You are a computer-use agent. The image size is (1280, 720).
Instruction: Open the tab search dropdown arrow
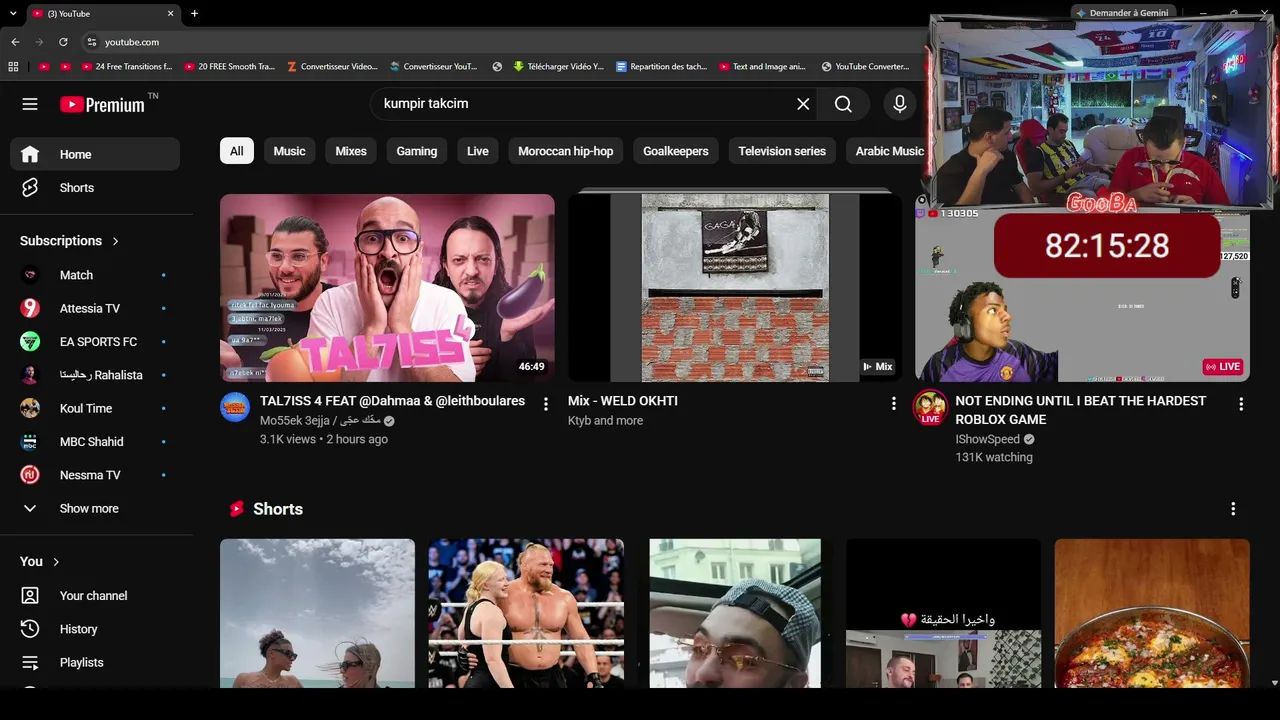pos(13,14)
